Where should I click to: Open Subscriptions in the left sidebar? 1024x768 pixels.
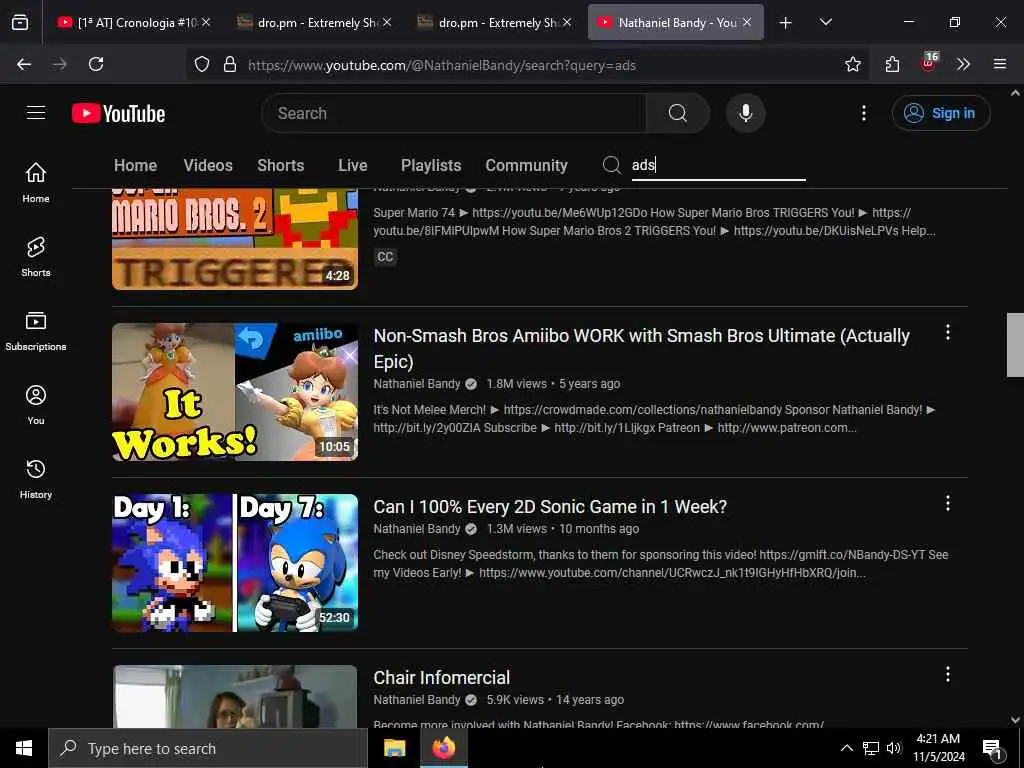(36, 330)
